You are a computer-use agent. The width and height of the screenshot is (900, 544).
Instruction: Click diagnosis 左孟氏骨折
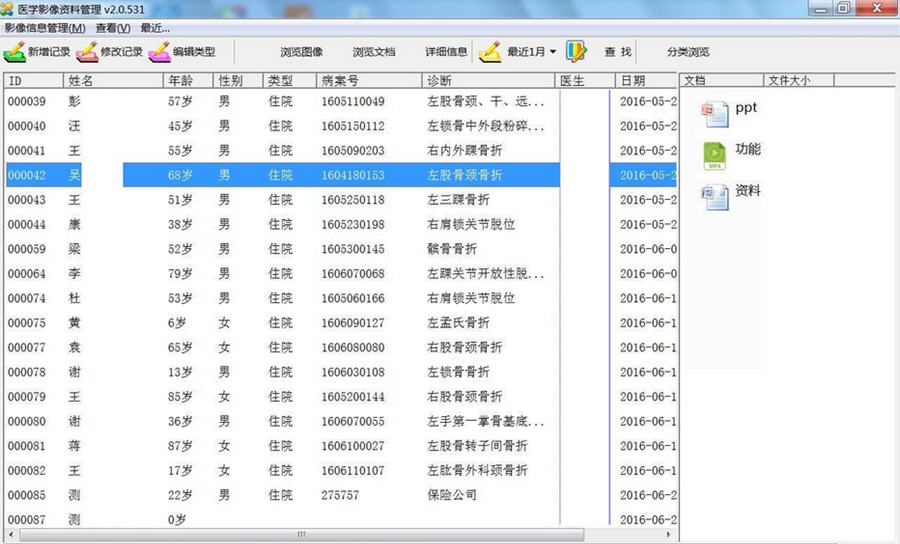coord(458,324)
